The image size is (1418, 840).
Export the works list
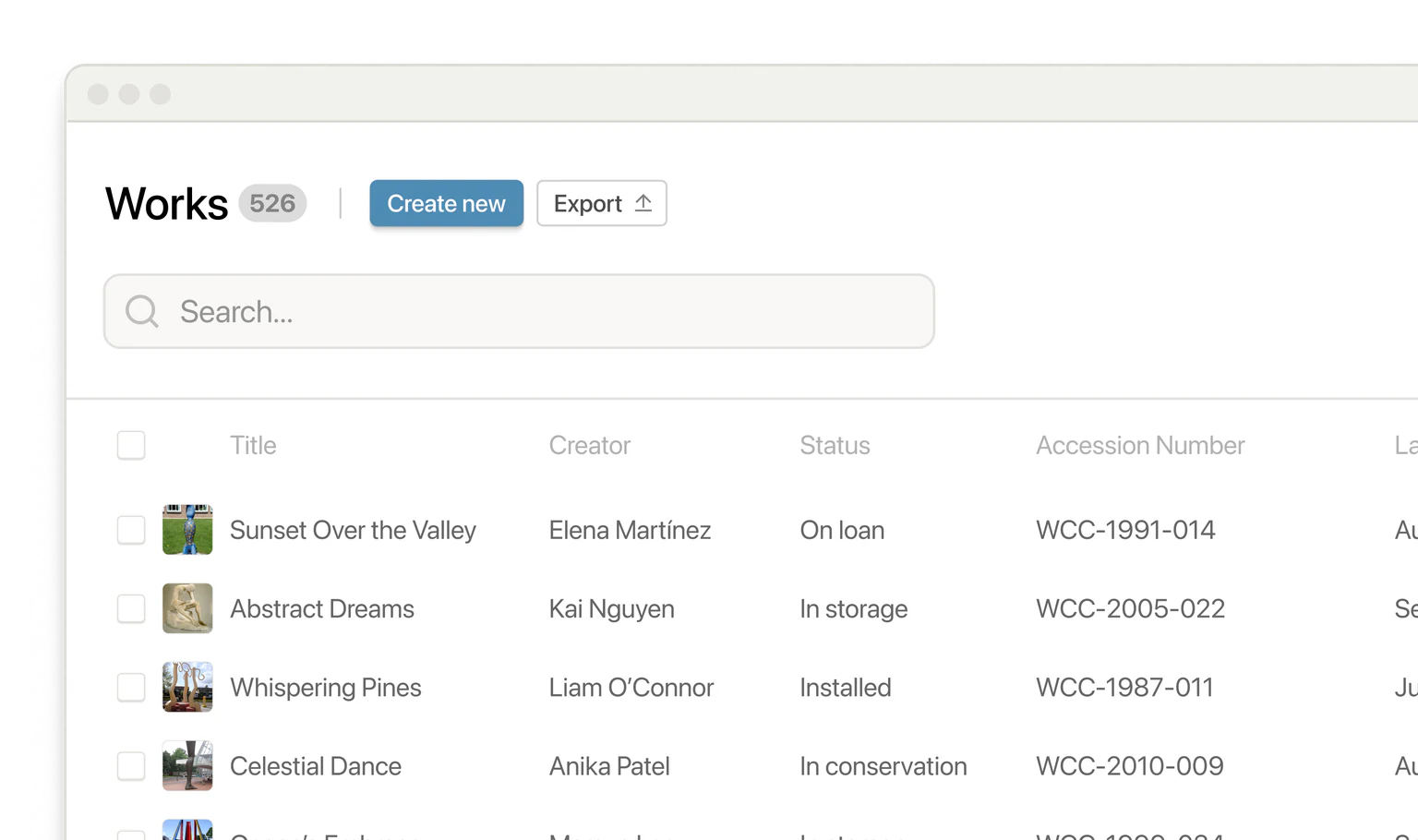tap(602, 203)
